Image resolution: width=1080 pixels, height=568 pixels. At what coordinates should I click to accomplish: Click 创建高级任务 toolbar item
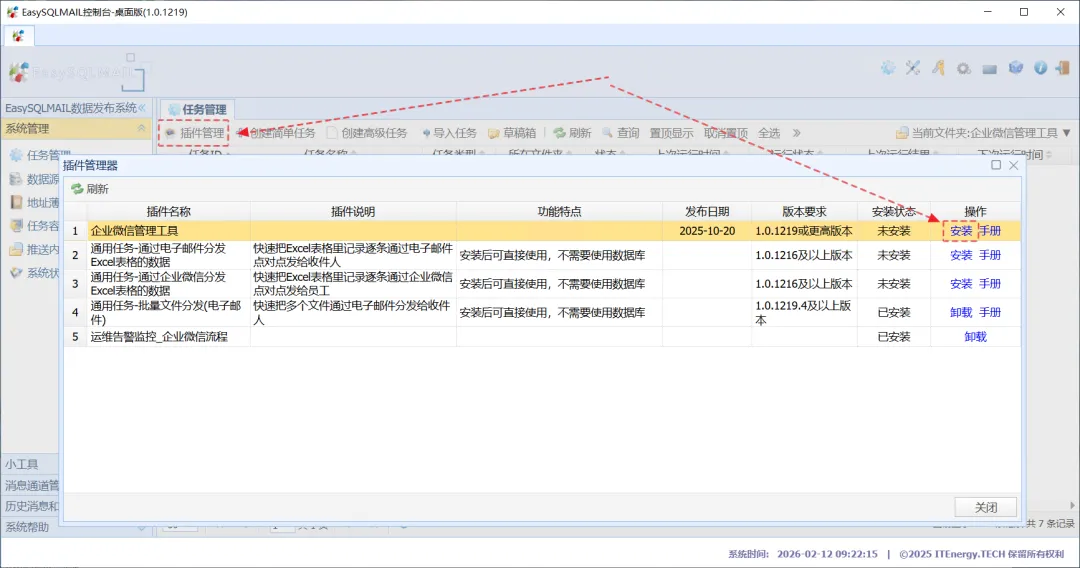tap(367, 133)
